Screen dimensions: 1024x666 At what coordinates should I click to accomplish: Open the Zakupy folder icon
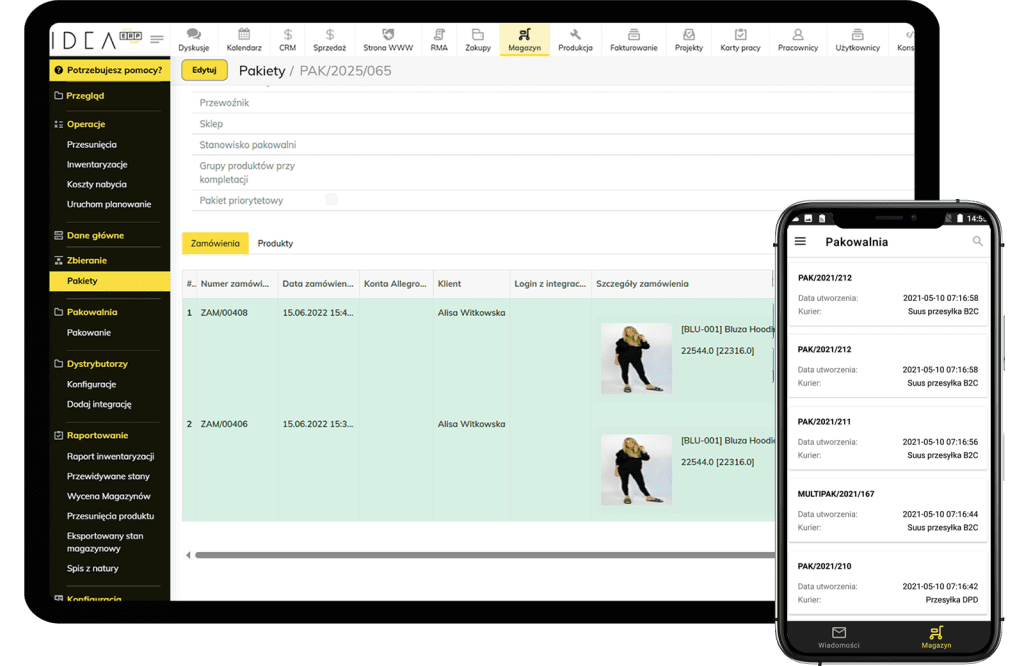(x=478, y=35)
